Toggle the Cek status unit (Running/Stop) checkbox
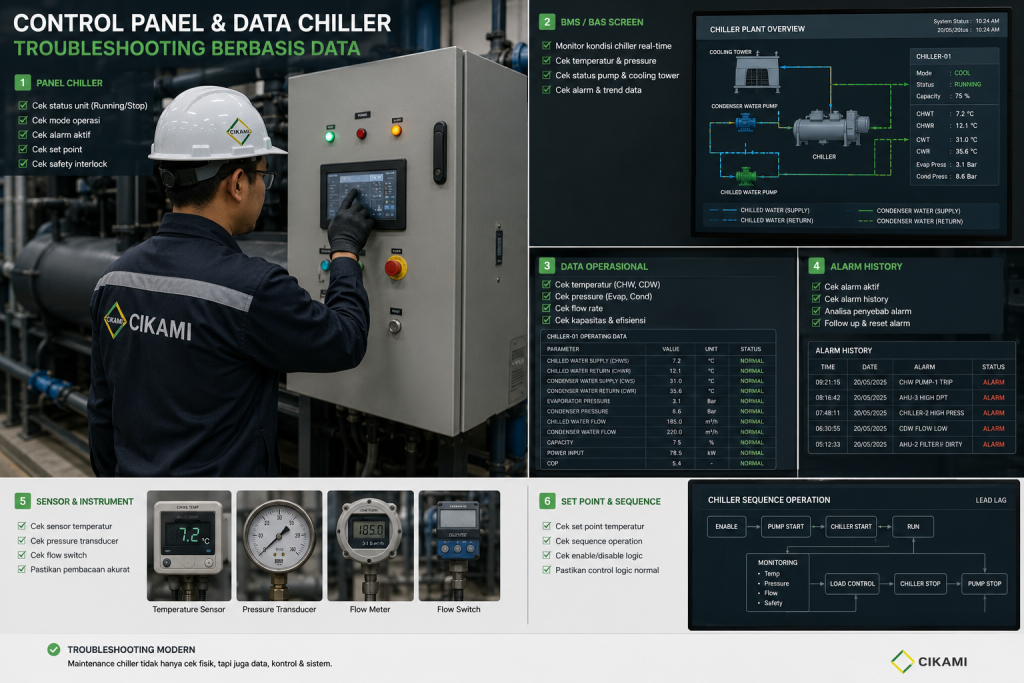 23,105
